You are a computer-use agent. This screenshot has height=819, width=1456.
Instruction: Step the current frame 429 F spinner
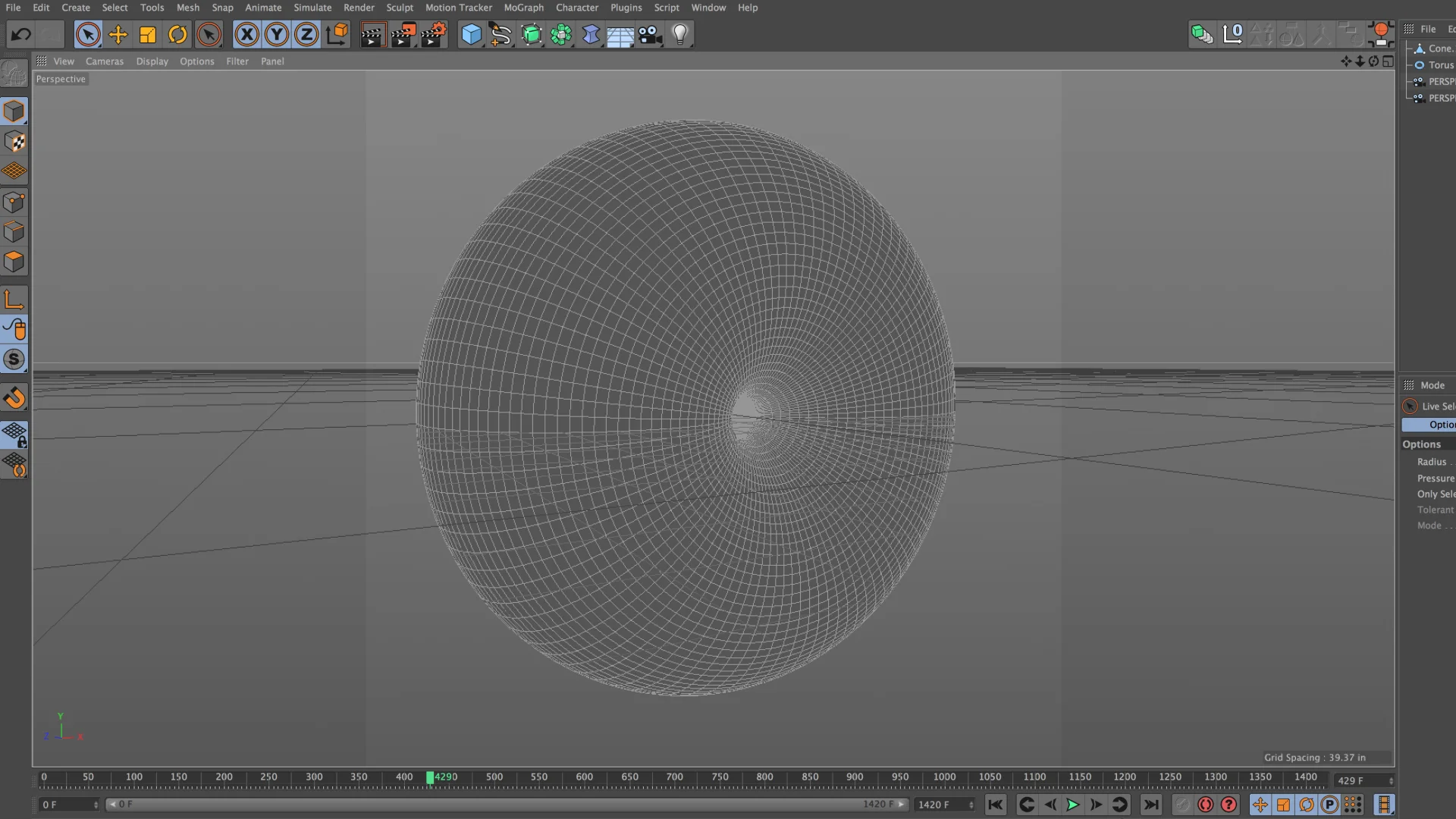click(1391, 780)
